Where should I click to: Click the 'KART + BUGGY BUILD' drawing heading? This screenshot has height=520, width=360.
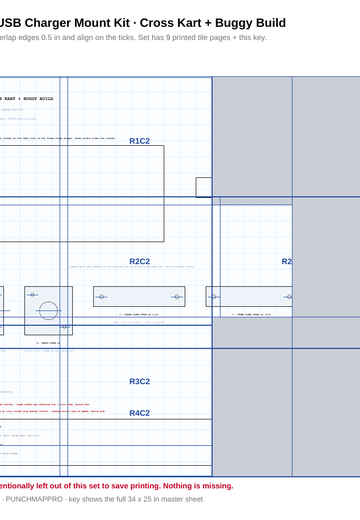(x=27, y=99)
